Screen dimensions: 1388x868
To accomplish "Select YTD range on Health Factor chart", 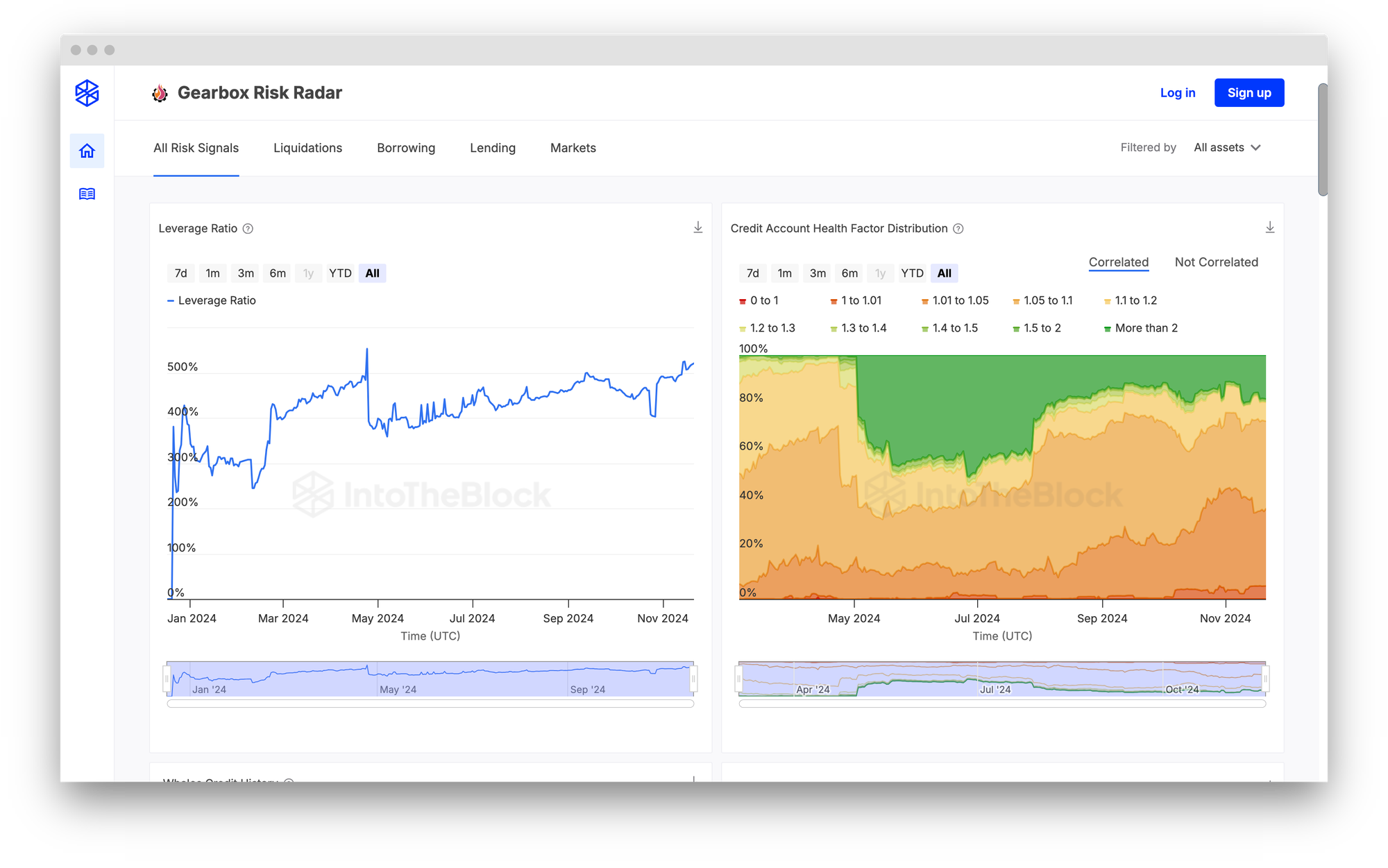I will pyautogui.click(x=912, y=273).
